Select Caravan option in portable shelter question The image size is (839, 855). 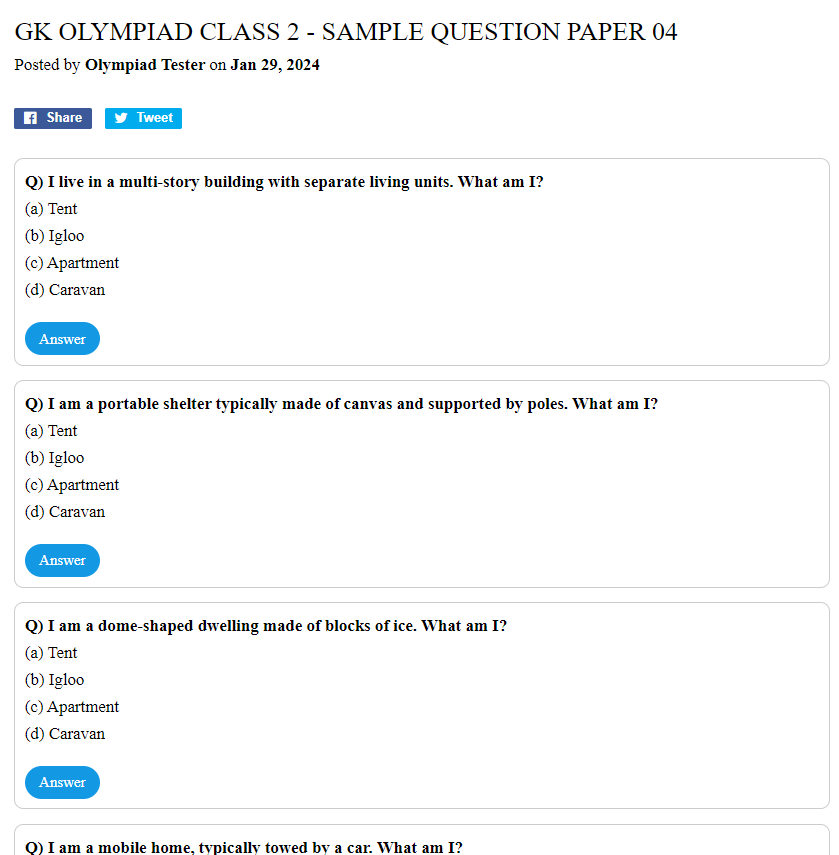pos(65,512)
